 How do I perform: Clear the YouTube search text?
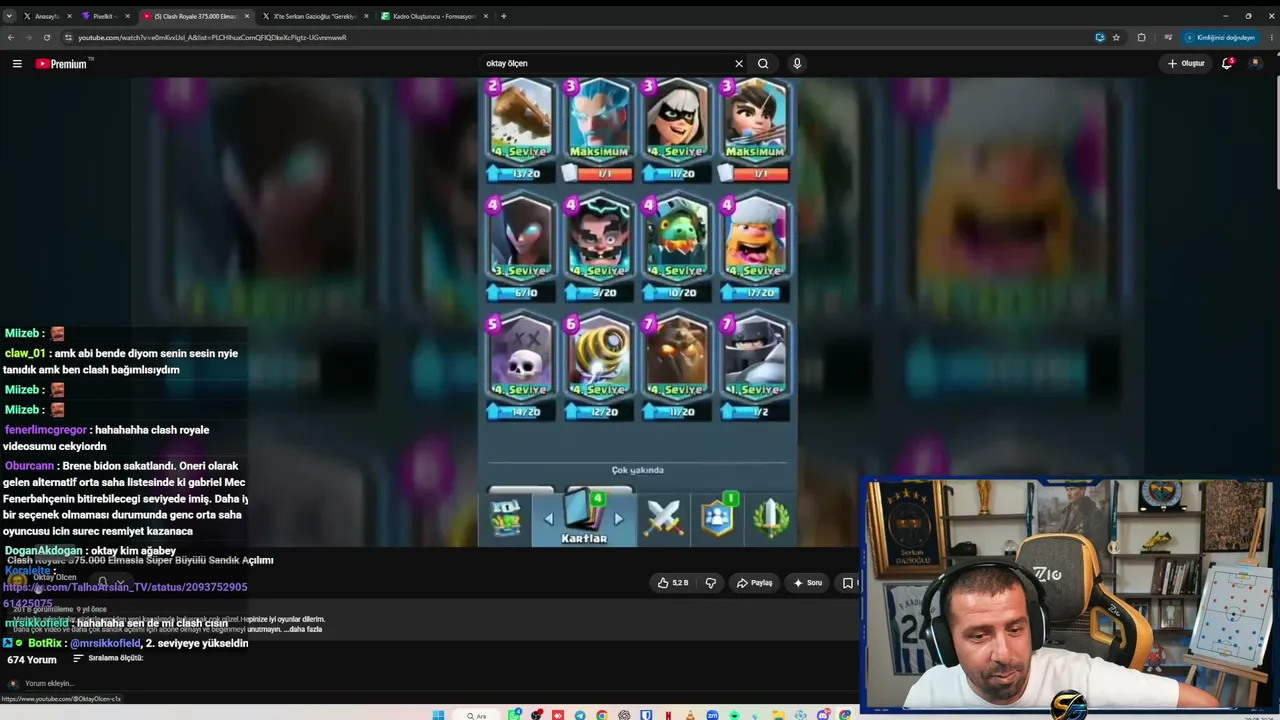point(739,64)
